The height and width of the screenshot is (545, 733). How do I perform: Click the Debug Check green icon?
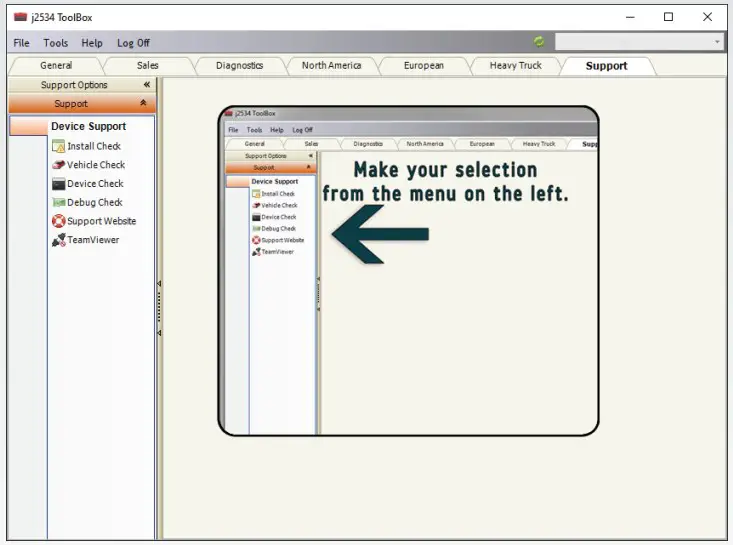[x=58, y=202]
